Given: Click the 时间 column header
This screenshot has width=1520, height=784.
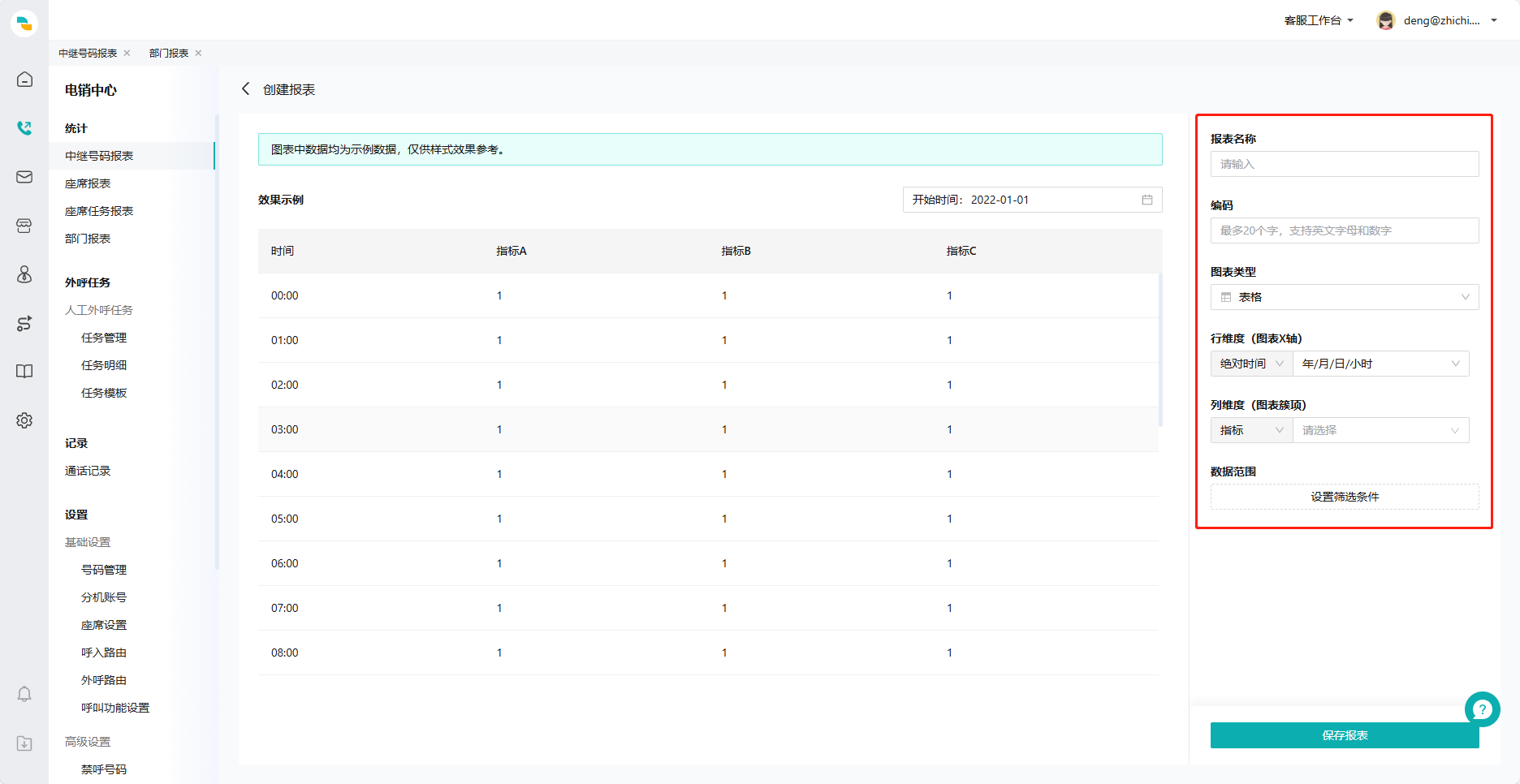Looking at the screenshot, I should coord(283,251).
